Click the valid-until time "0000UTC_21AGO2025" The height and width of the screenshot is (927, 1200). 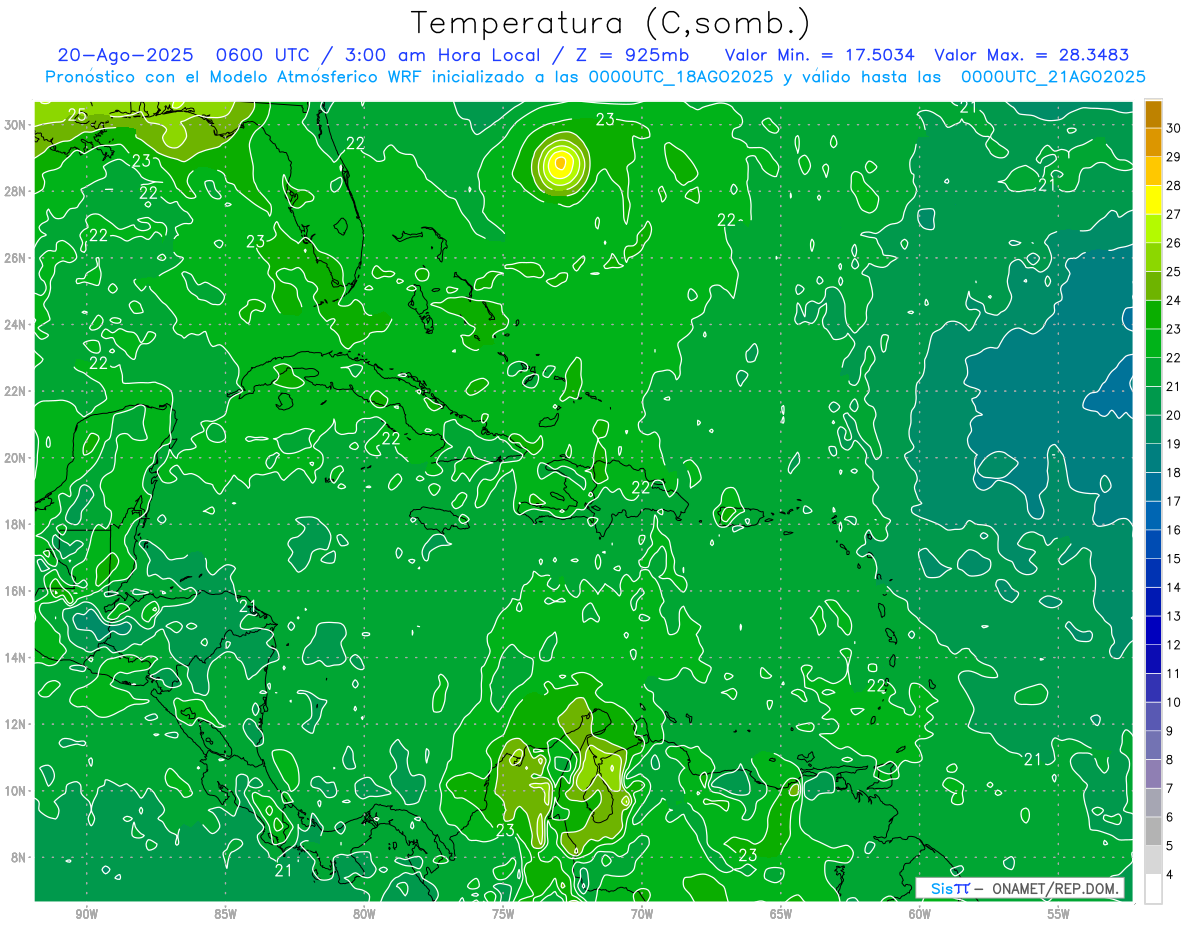pos(1053,77)
